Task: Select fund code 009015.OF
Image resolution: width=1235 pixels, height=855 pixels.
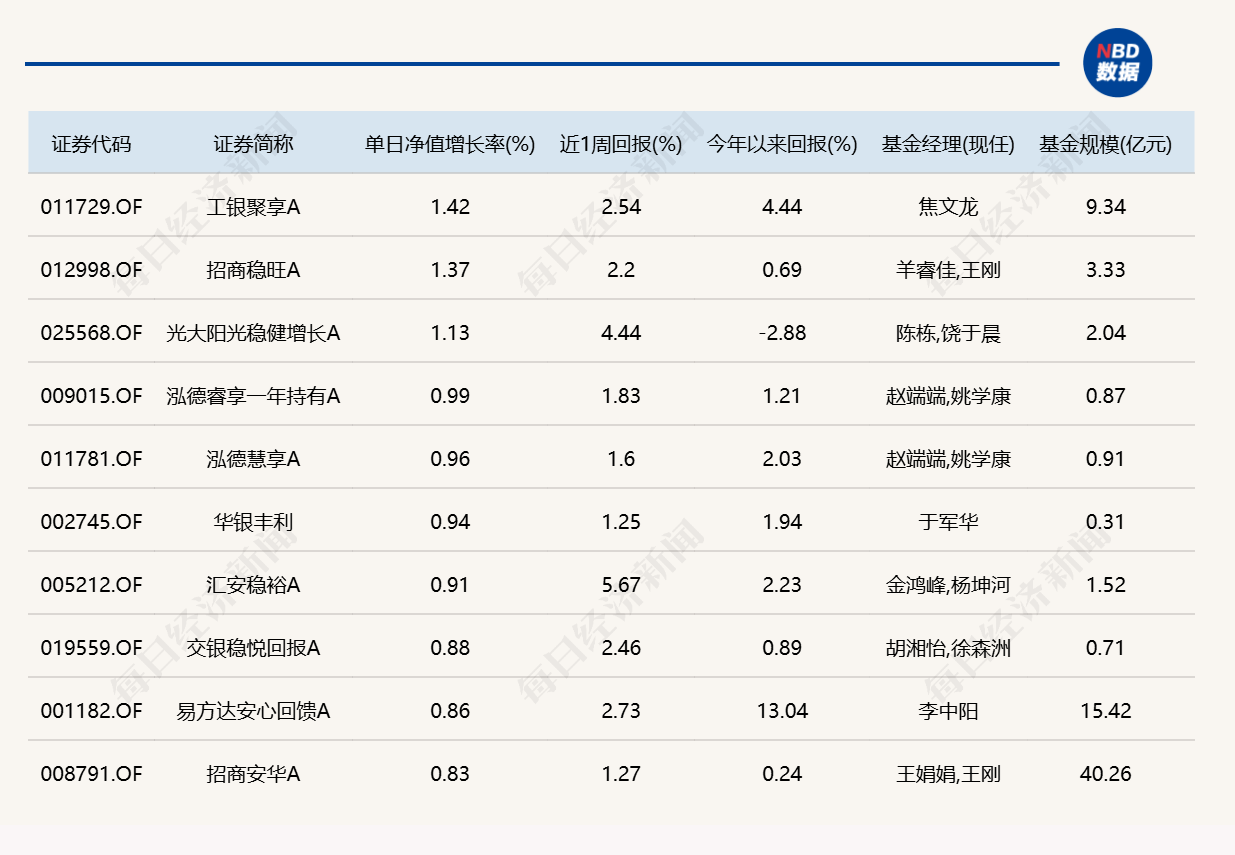Action: (92, 396)
